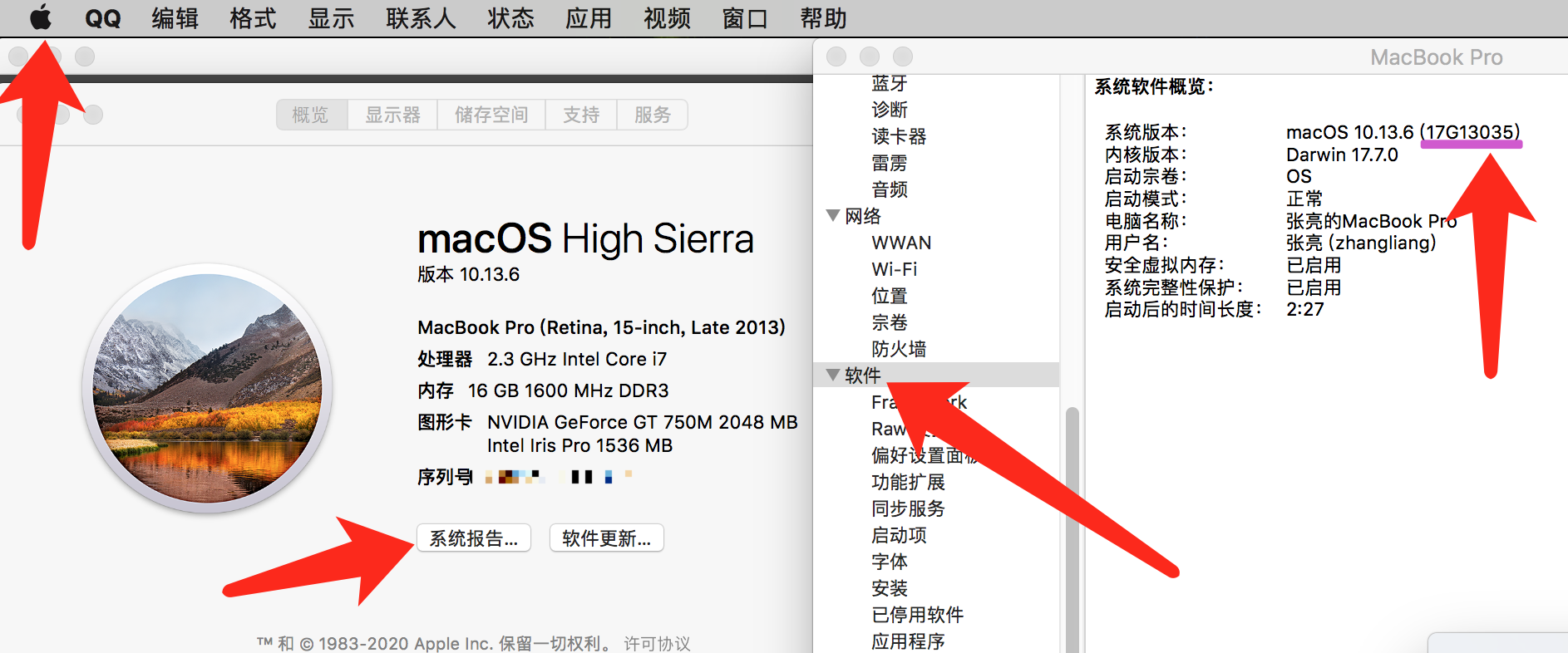Click the 系统软件概览 heading
Screen dimensions: 1568x653
[x=1154, y=86]
